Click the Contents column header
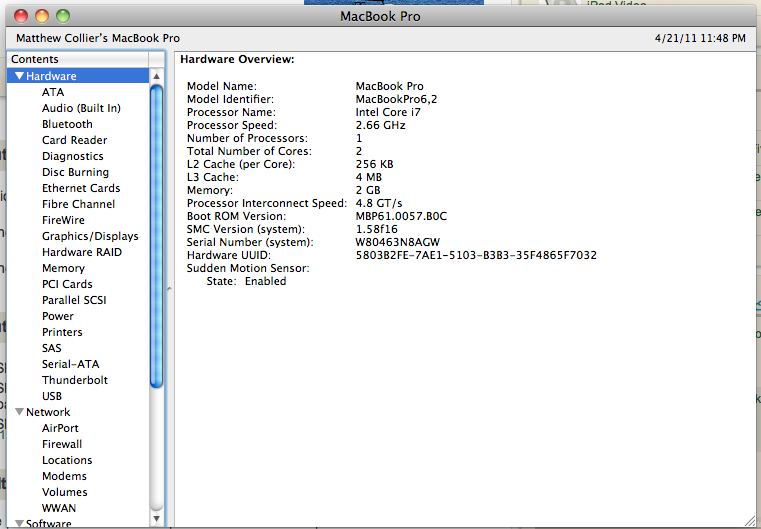 coord(78,59)
